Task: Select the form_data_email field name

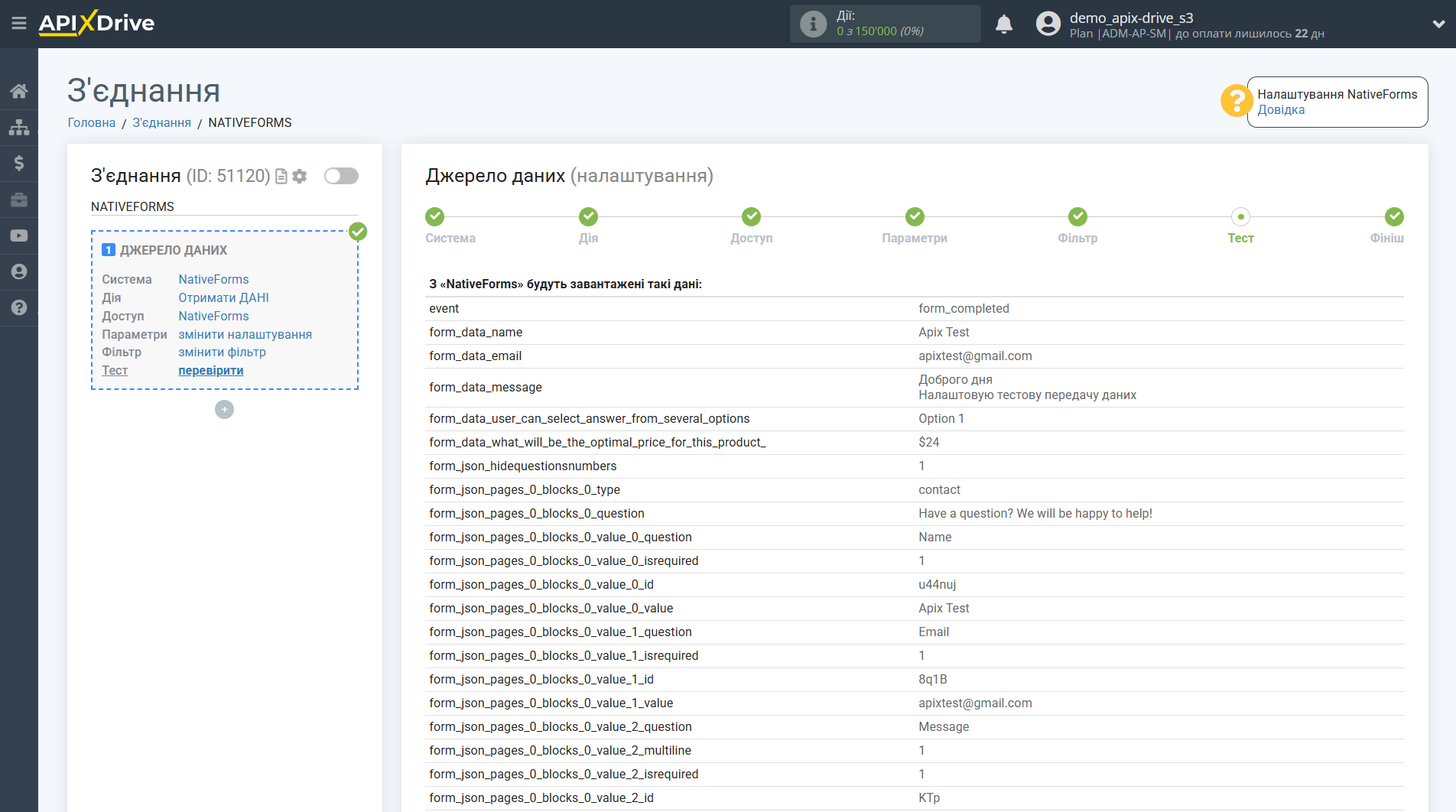Action: click(475, 356)
